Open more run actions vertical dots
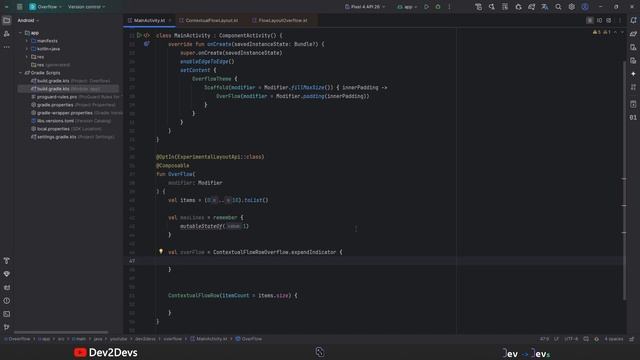The width and height of the screenshot is (640, 360). [449, 7]
